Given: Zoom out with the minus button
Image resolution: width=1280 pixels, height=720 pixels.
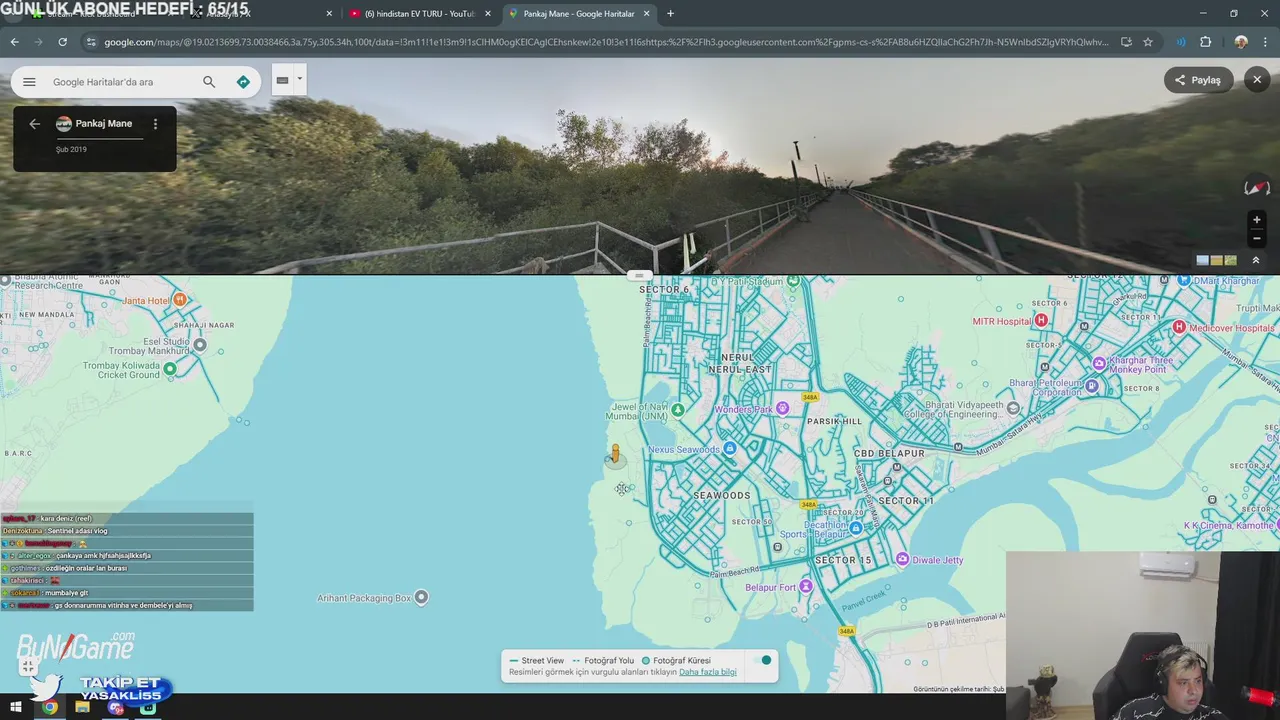Looking at the screenshot, I should tap(1257, 238).
